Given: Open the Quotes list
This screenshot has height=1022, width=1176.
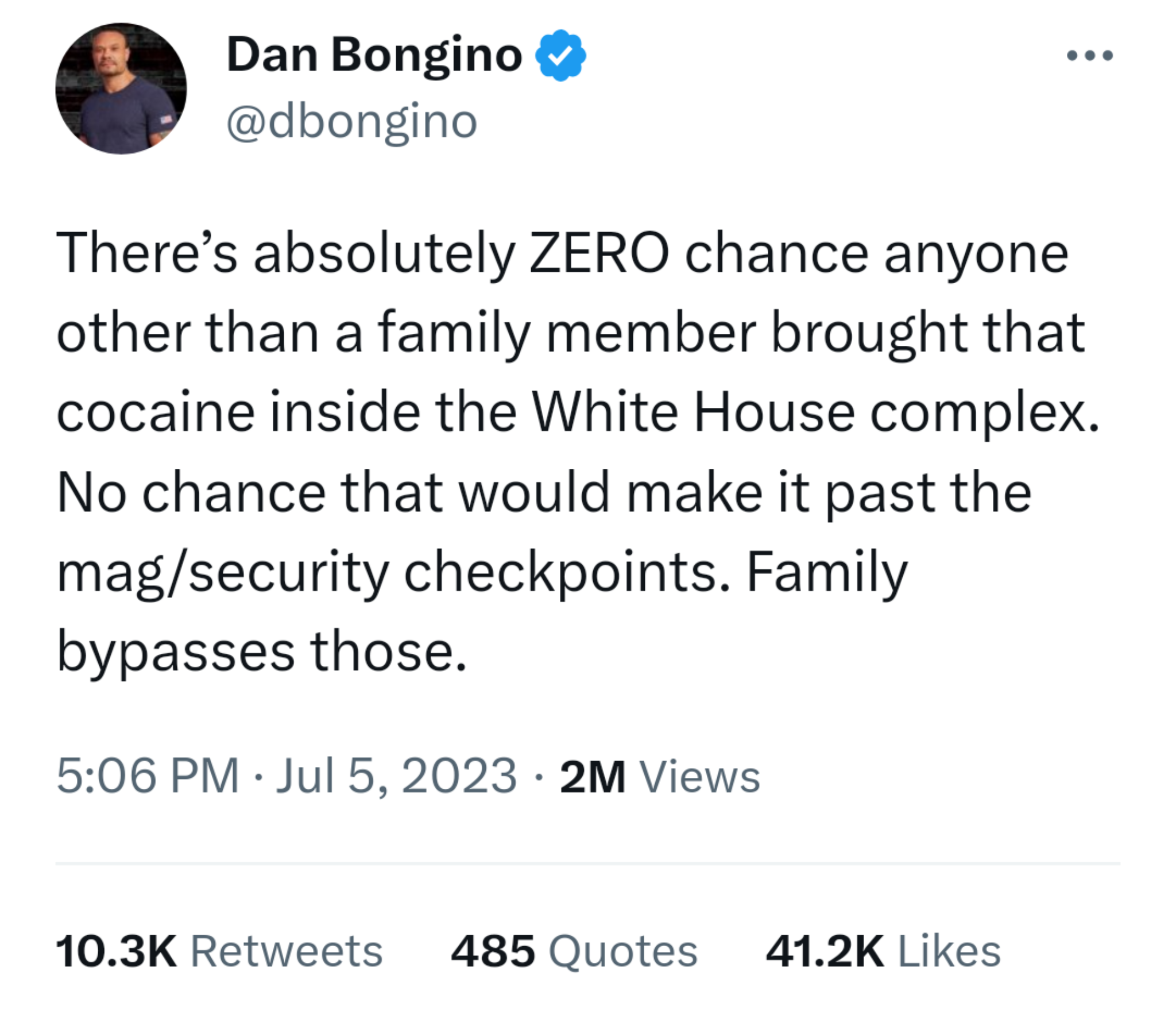Looking at the screenshot, I should click(623, 951).
